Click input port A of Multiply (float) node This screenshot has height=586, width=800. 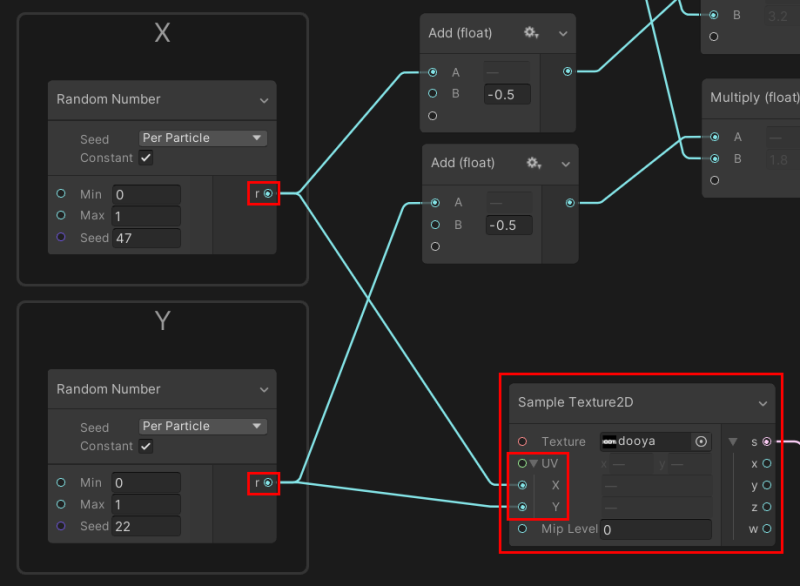coord(714,137)
